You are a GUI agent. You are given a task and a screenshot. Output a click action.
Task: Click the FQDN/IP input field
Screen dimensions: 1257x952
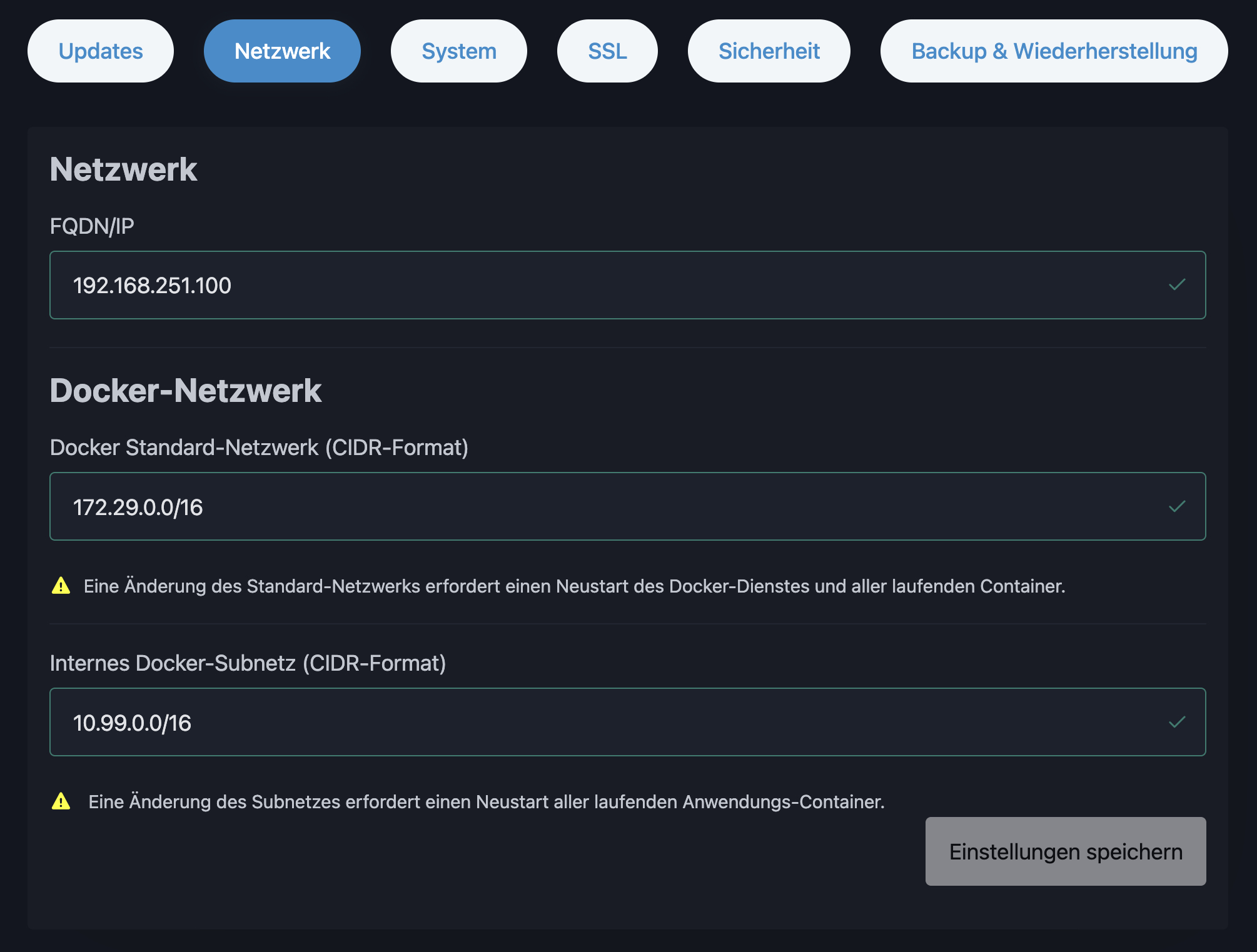pyautogui.click(x=628, y=285)
